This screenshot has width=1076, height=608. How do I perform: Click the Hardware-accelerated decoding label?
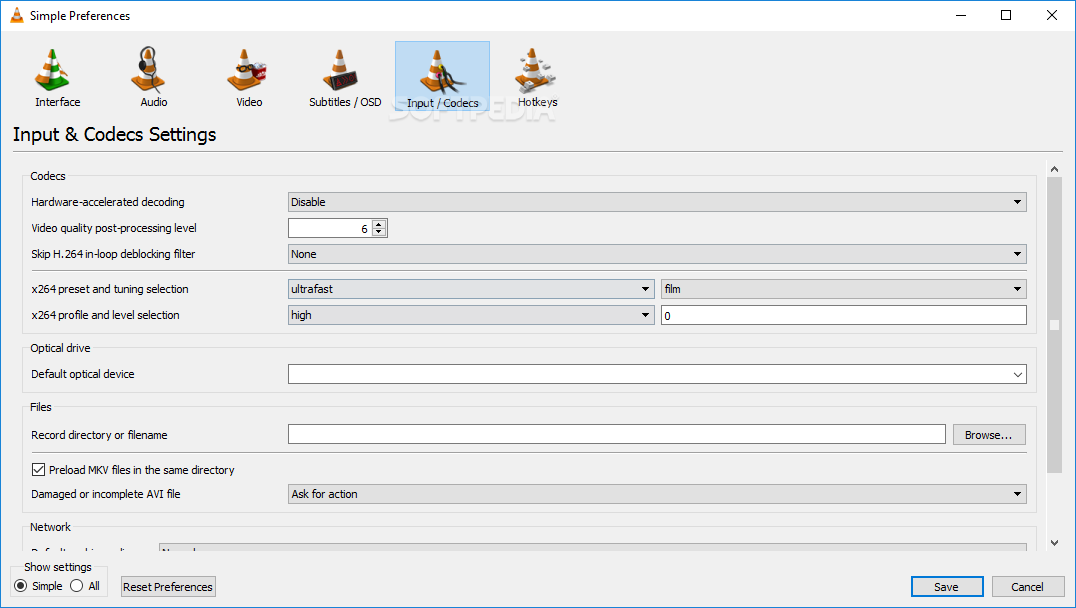108,202
